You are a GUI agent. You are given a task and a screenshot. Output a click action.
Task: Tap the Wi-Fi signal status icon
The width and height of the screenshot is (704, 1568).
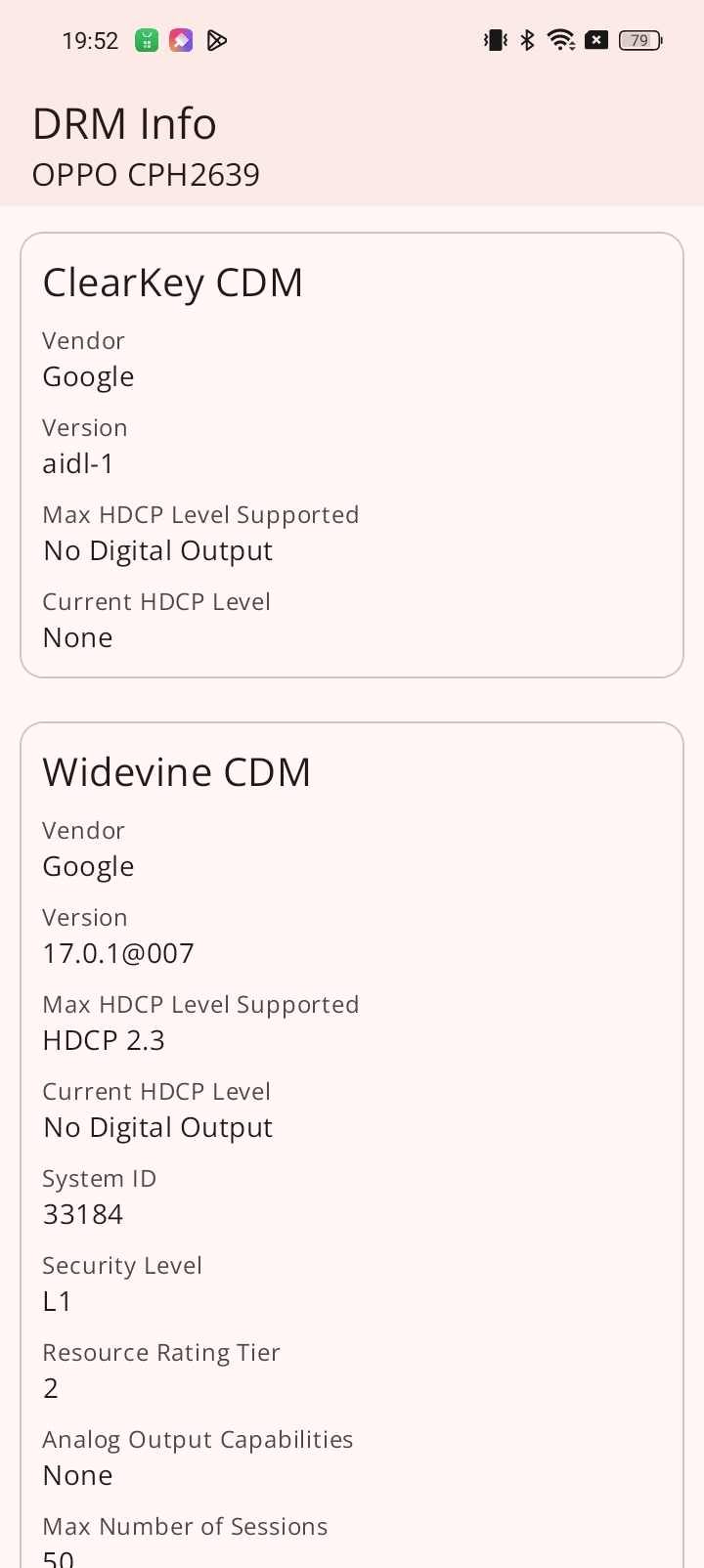coord(561,40)
